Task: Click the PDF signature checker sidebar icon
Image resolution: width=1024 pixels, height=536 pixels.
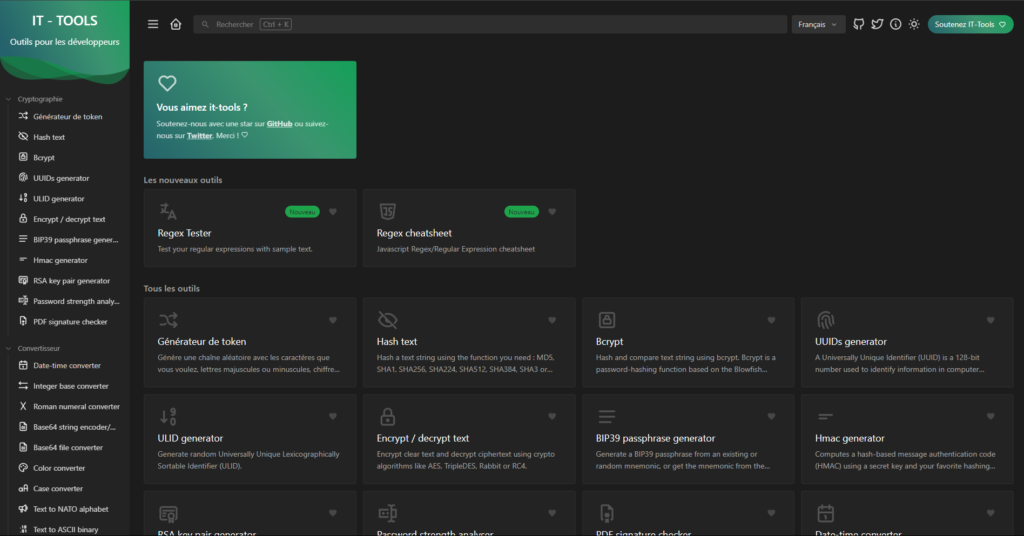Action: coord(23,321)
